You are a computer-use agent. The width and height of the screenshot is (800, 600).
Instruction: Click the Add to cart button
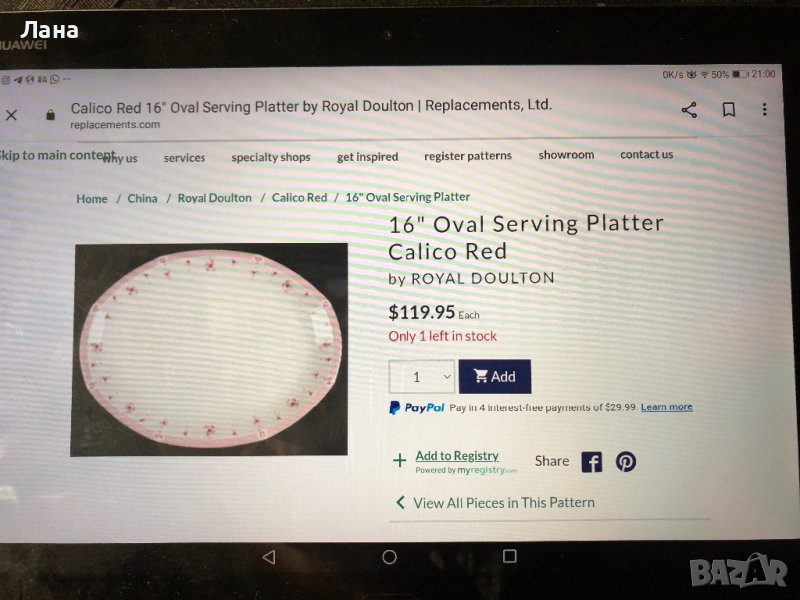click(x=494, y=377)
